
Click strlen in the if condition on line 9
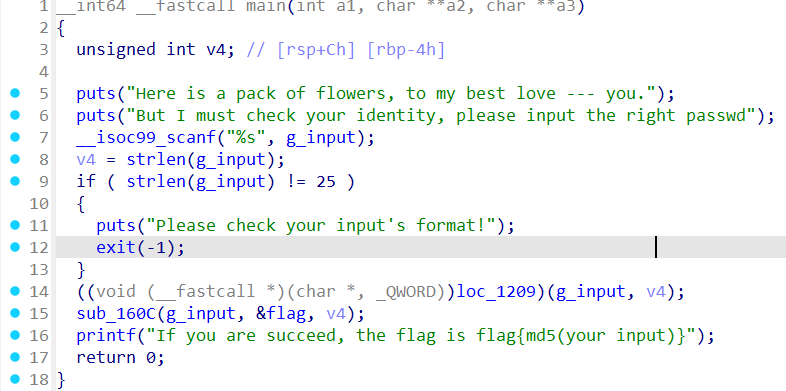coord(156,181)
